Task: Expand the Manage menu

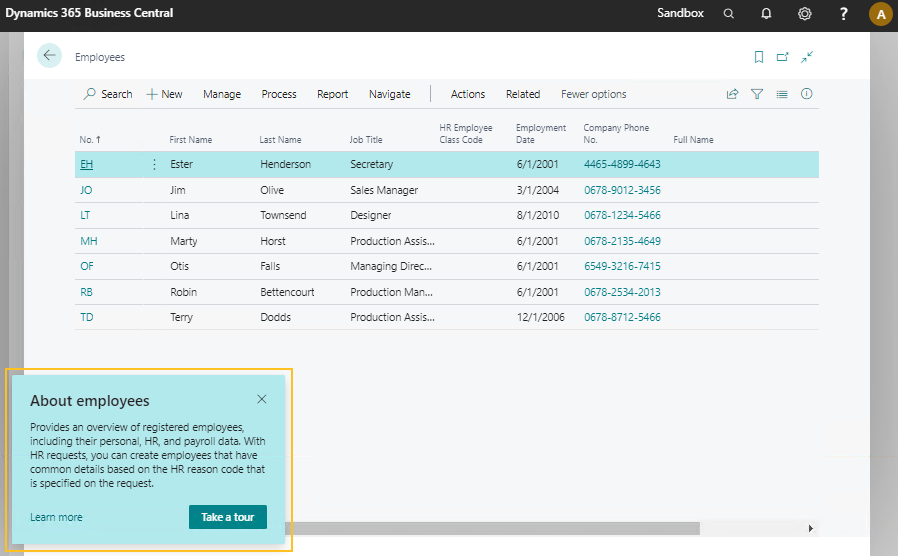Action: point(222,94)
